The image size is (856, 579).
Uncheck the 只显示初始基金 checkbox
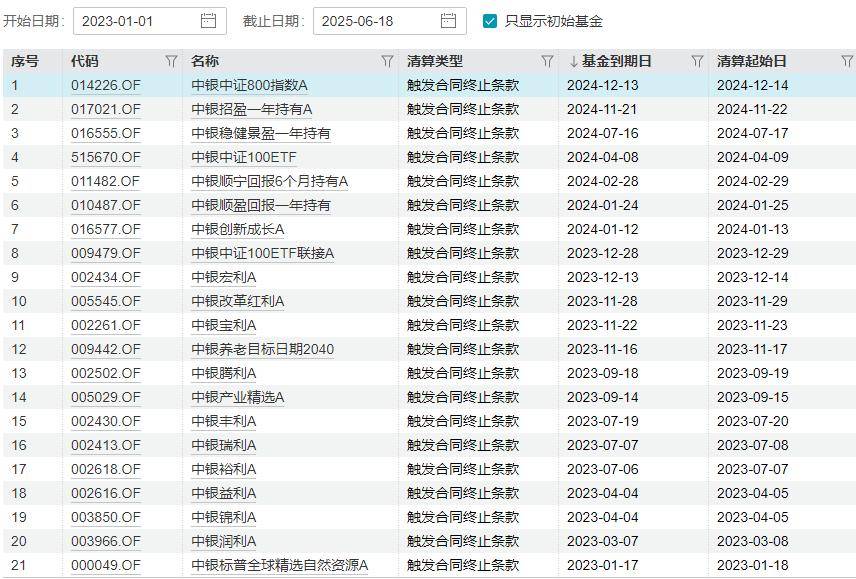(488, 20)
